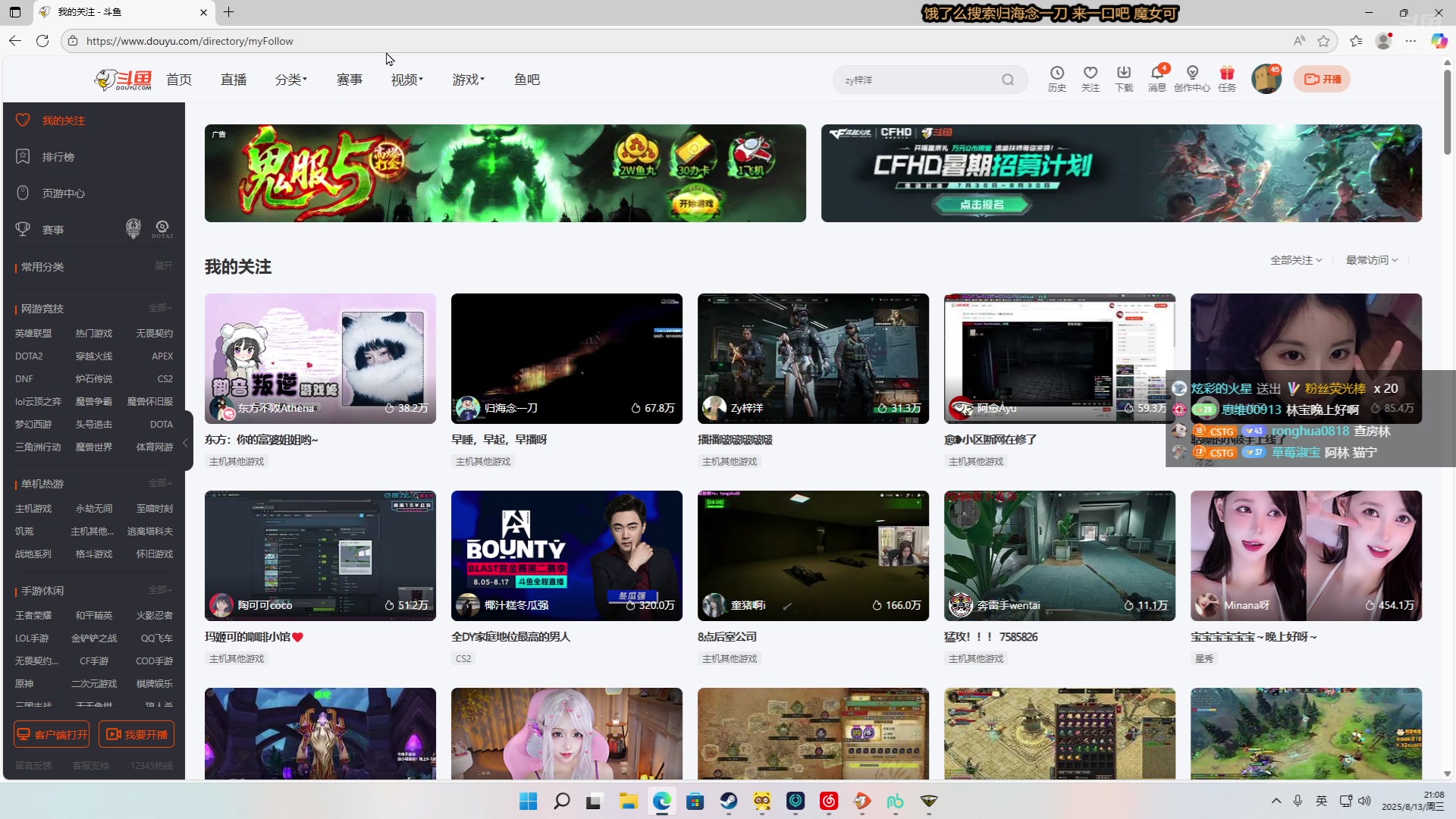This screenshot has width=1456, height=819.
Task: Click the helmet event icon beside 赛事
Action: (133, 229)
